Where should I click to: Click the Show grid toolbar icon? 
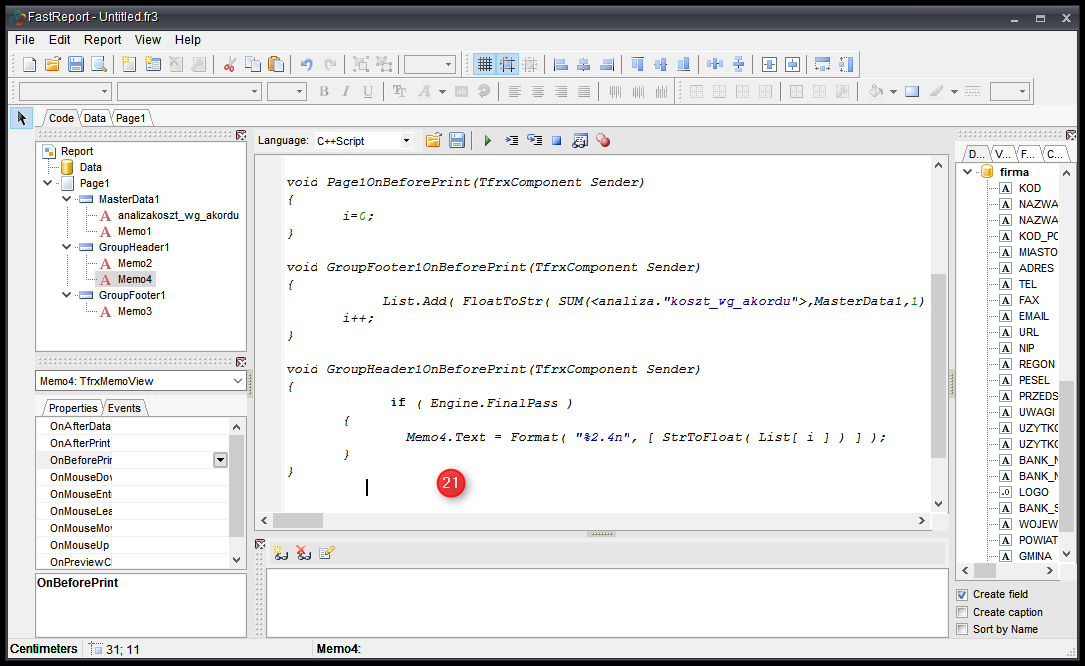pos(485,65)
